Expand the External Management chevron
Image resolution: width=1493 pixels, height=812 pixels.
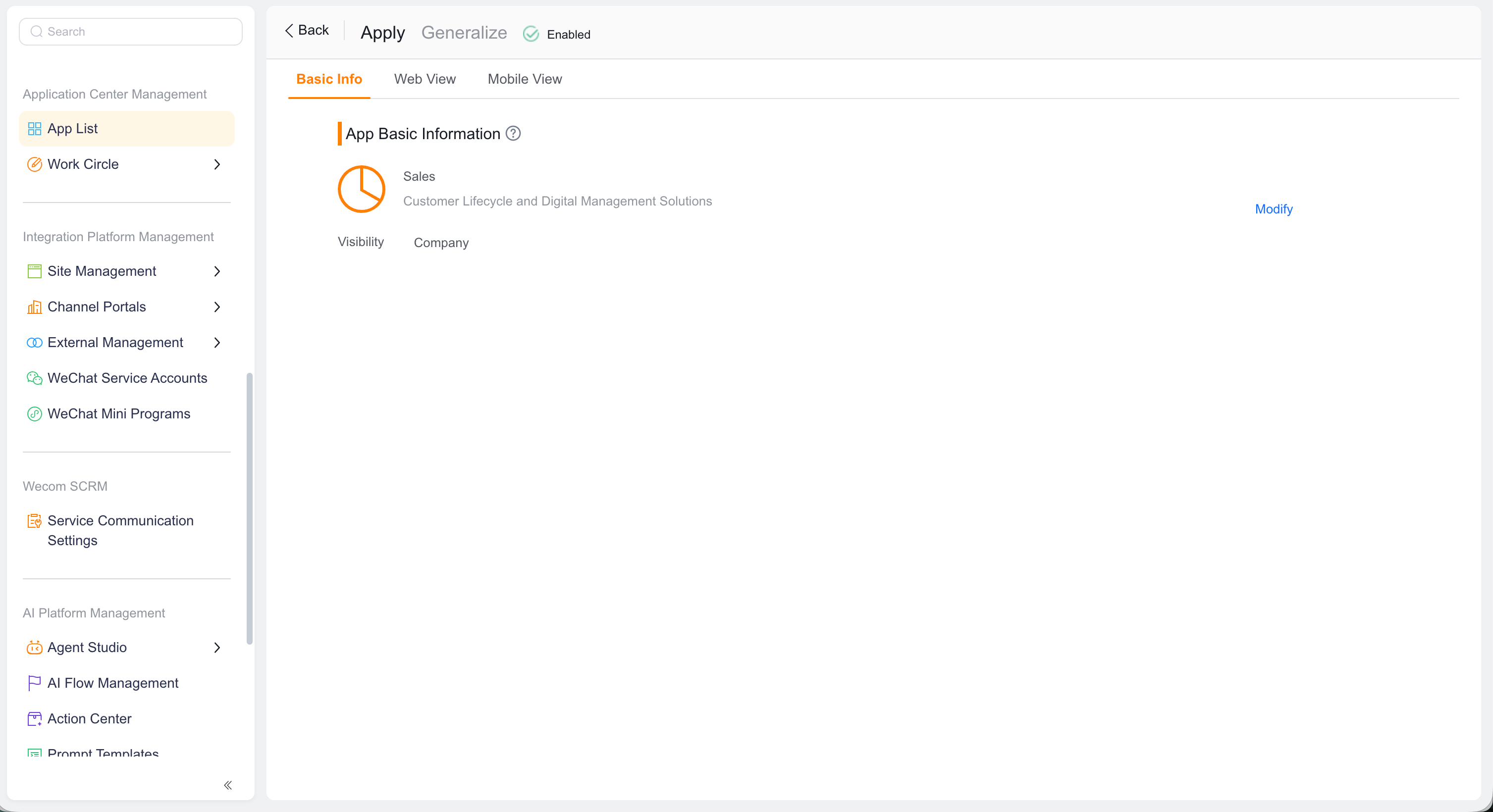click(x=217, y=343)
